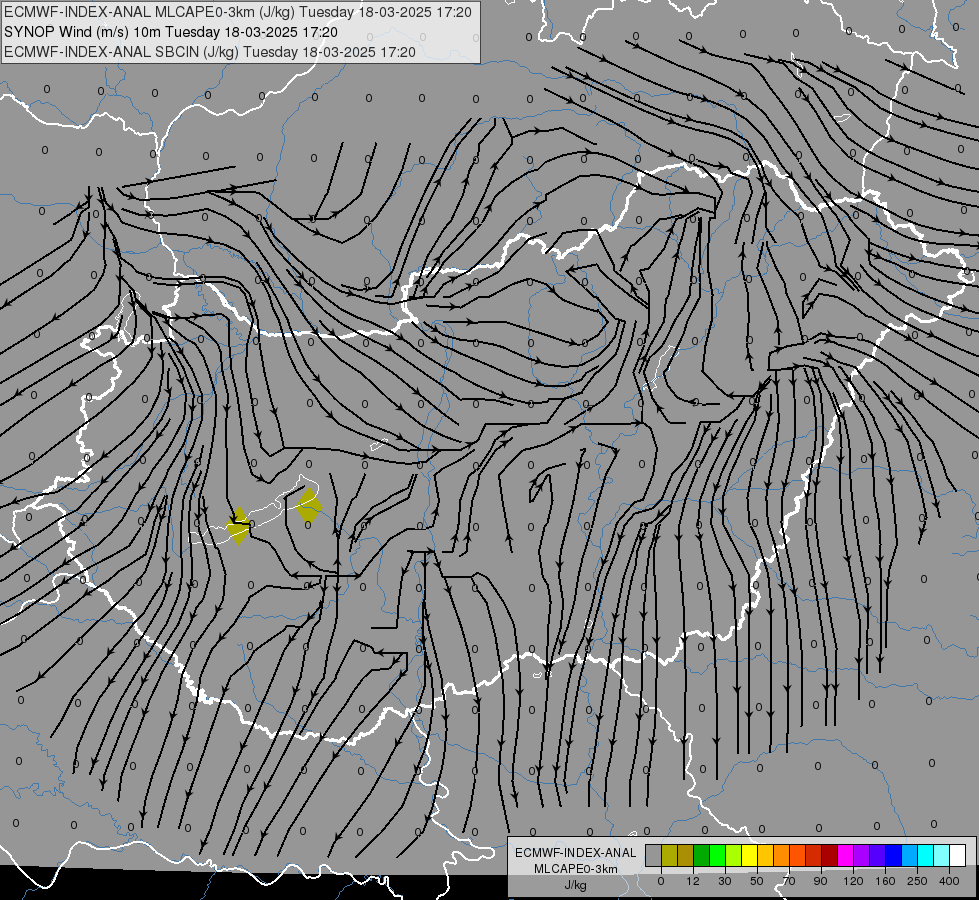
Task: Pick the magenta legend swatch
Action: point(846,856)
